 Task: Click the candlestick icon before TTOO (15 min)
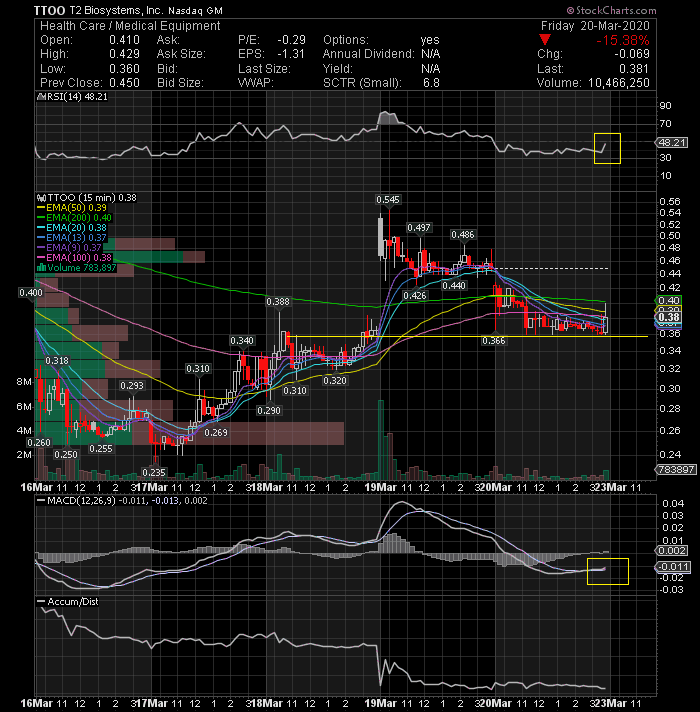[x=41, y=198]
